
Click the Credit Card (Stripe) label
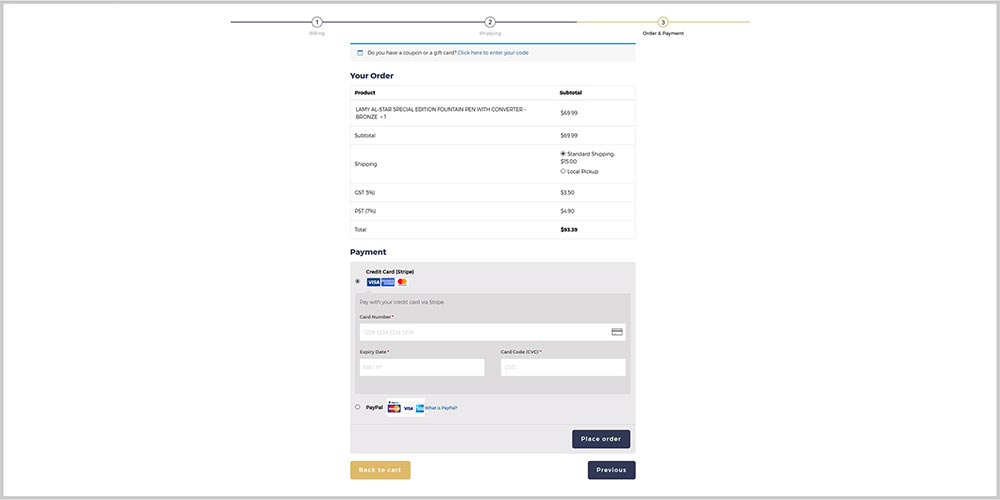(390, 272)
